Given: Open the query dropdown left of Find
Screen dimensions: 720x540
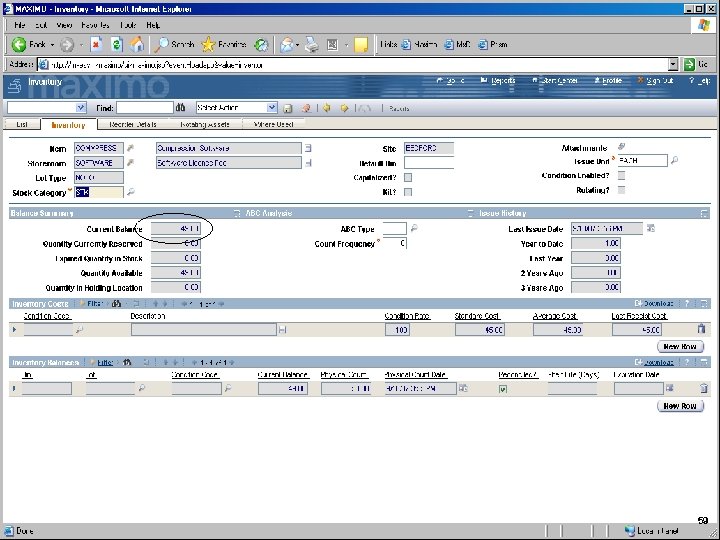Looking at the screenshot, I should tap(80, 107).
